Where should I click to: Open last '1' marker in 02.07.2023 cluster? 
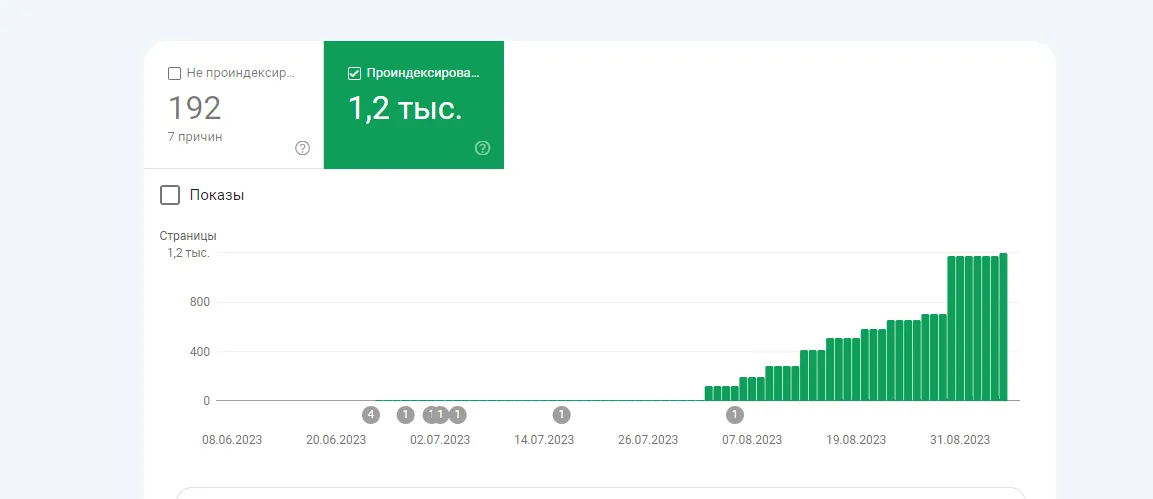tap(457, 415)
